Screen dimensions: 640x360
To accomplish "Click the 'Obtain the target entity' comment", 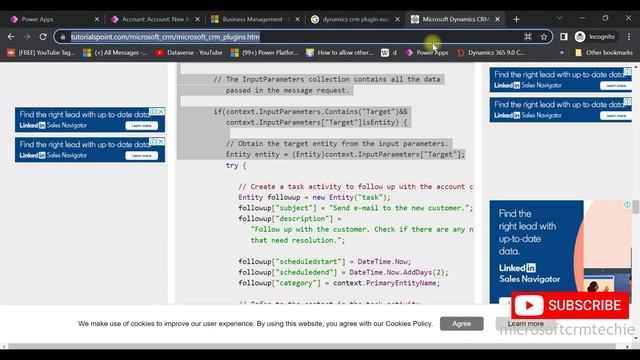I will click(337, 143).
